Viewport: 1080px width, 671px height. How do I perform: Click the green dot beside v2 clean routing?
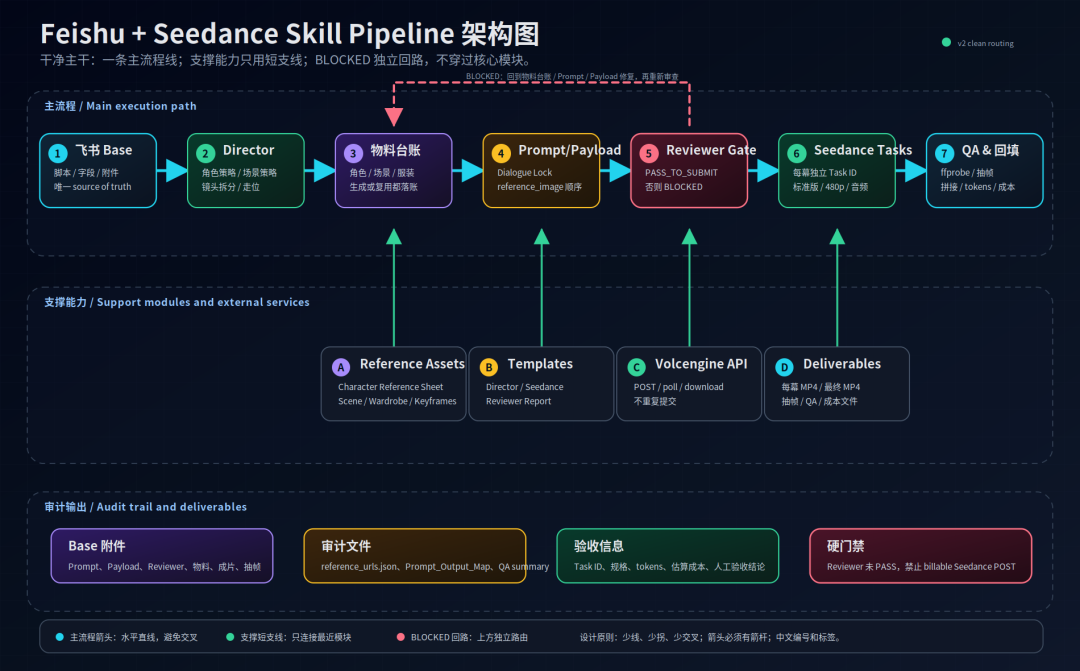tap(946, 43)
